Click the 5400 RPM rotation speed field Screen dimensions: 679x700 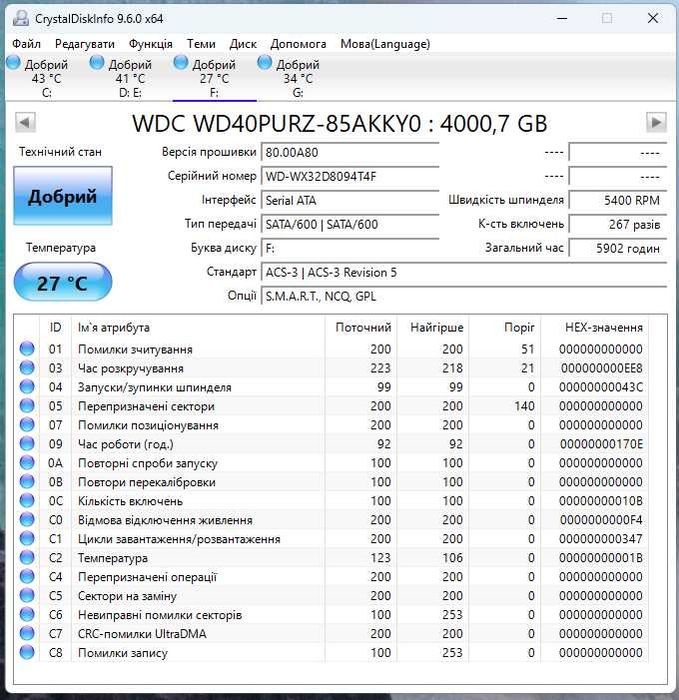point(618,200)
